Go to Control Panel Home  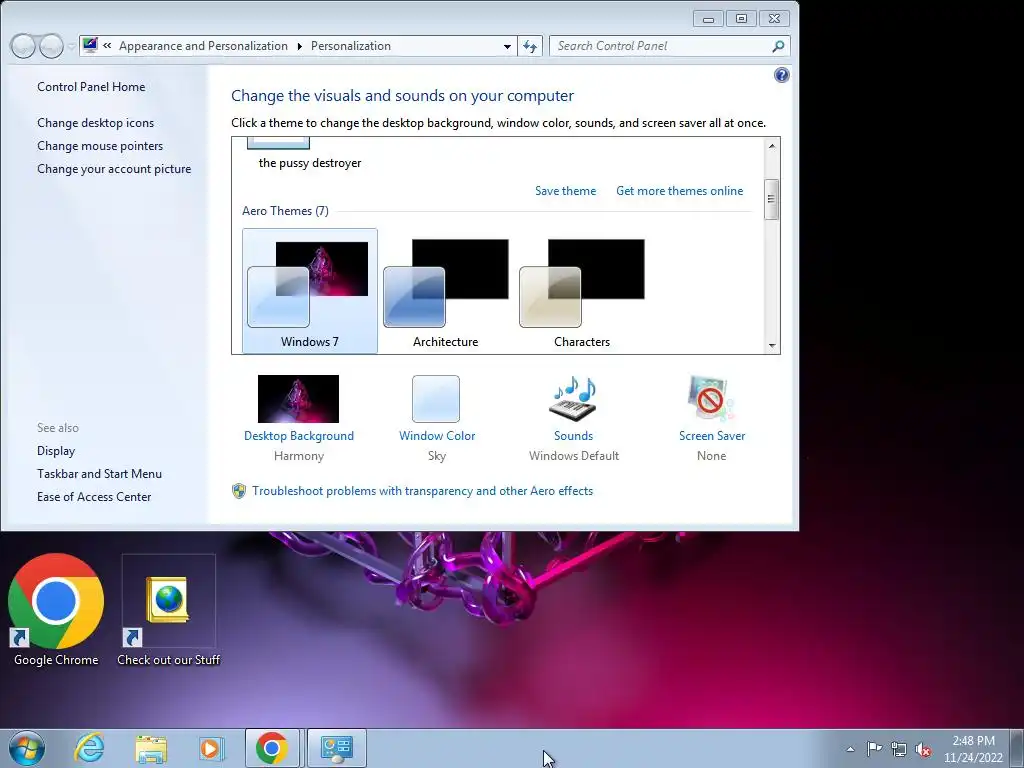(91, 87)
